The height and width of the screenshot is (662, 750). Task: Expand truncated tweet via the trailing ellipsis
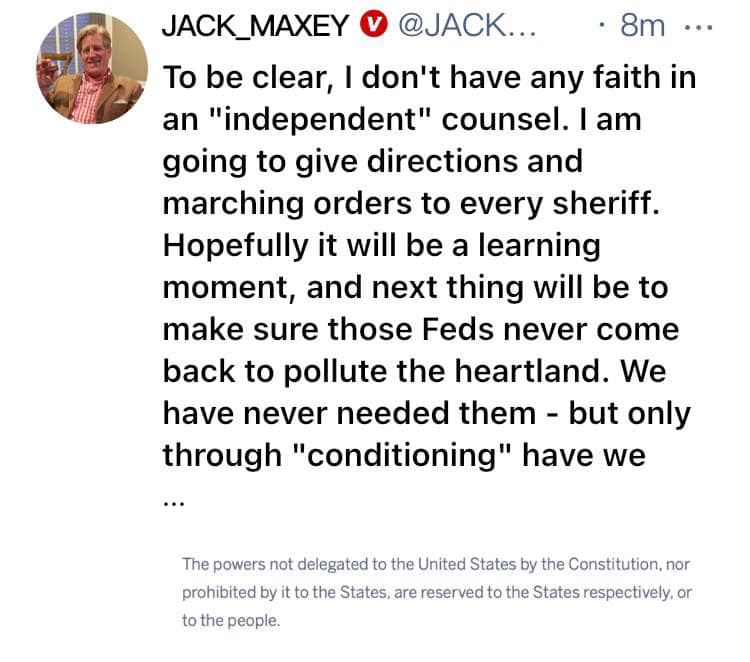point(171,502)
